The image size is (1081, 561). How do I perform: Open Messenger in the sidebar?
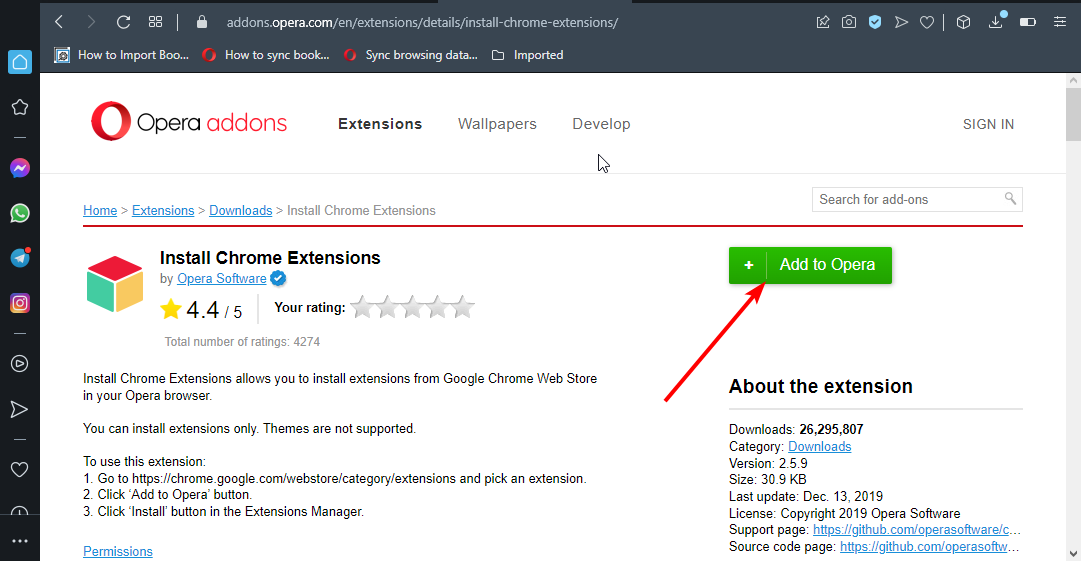click(x=19, y=168)
